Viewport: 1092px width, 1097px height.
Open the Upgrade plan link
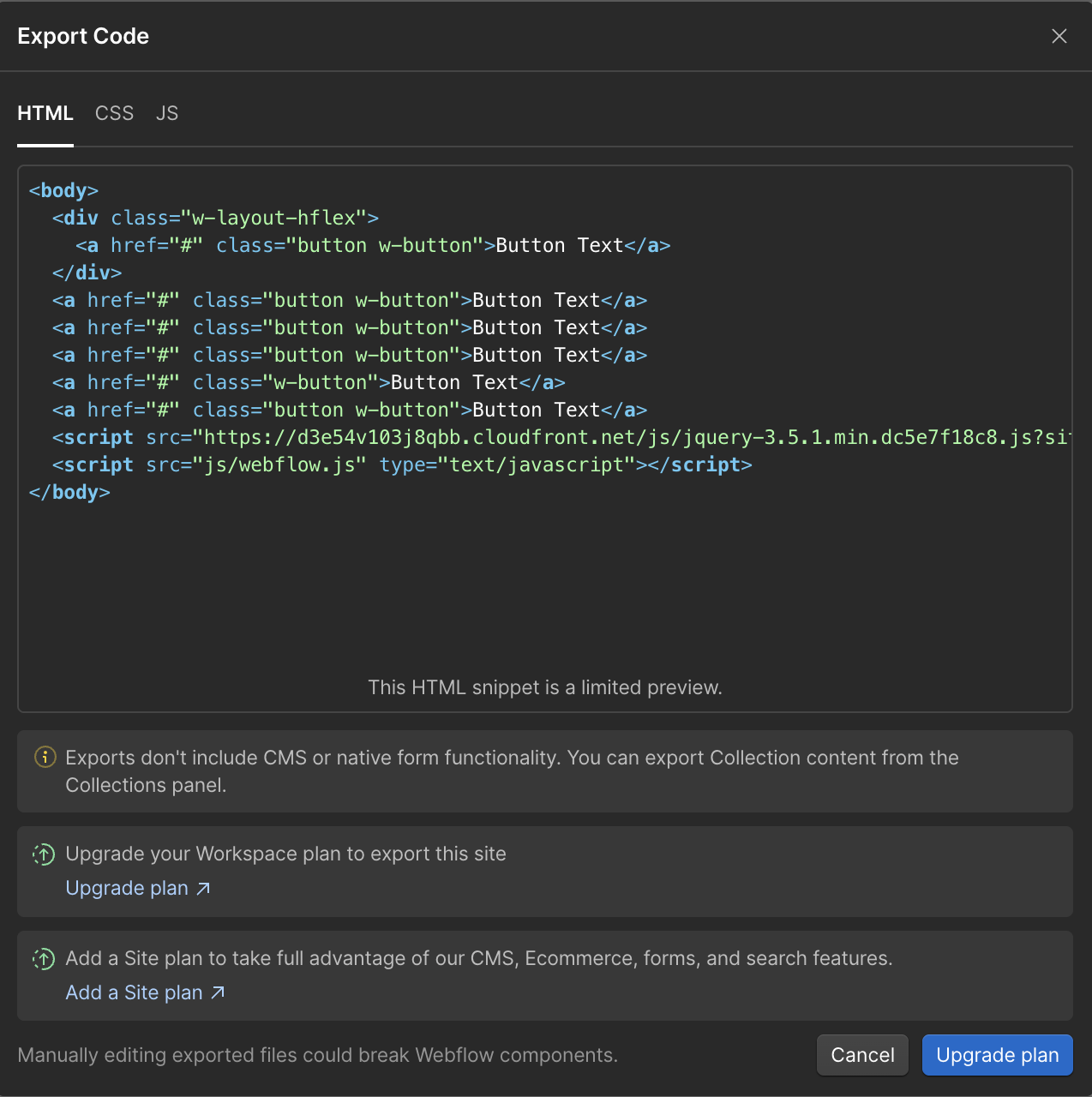127,888
